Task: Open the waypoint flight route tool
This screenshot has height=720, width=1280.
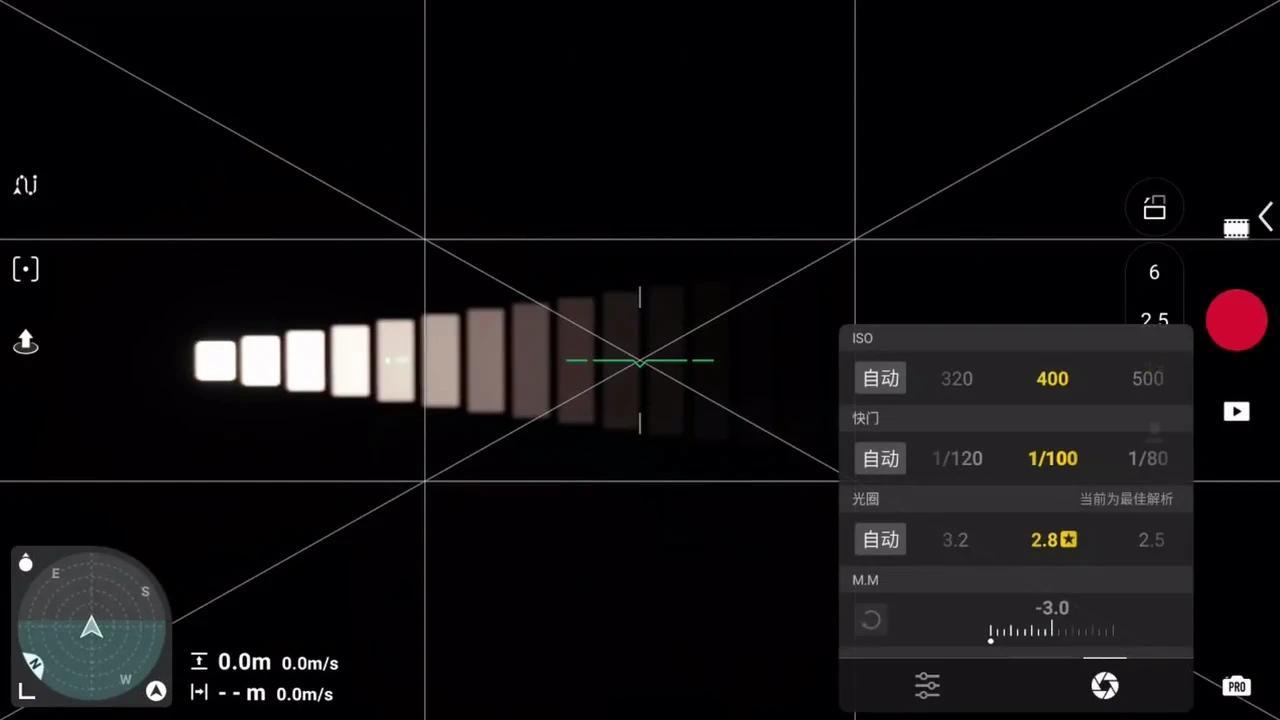Action: tap(25, 185)
